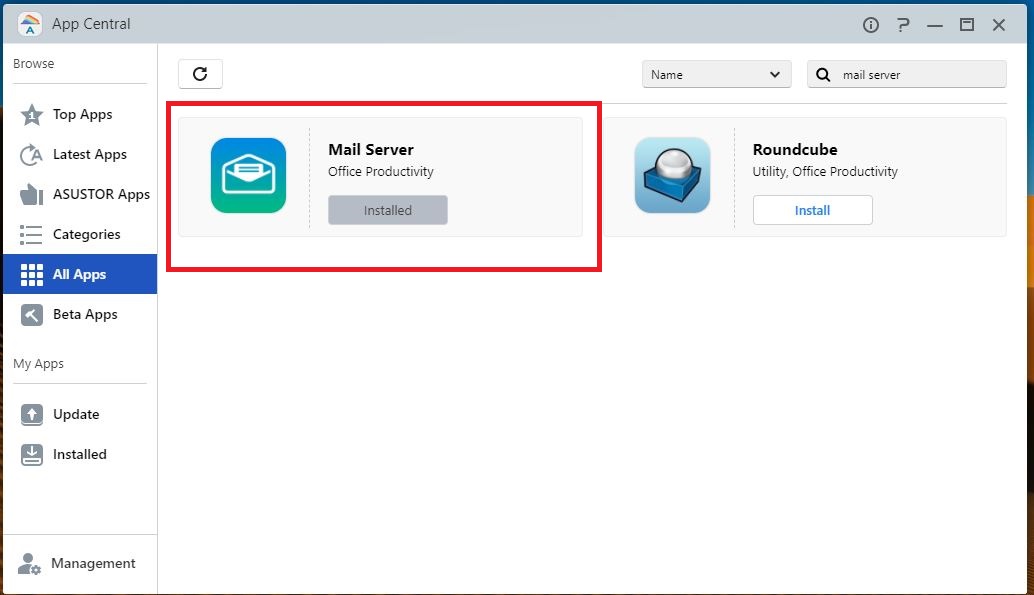The height and width of the screenshot is (595, 1034).
Task: Click the Installed button for Mail Server
Action: pyautogui.click(x=388, y=210)
